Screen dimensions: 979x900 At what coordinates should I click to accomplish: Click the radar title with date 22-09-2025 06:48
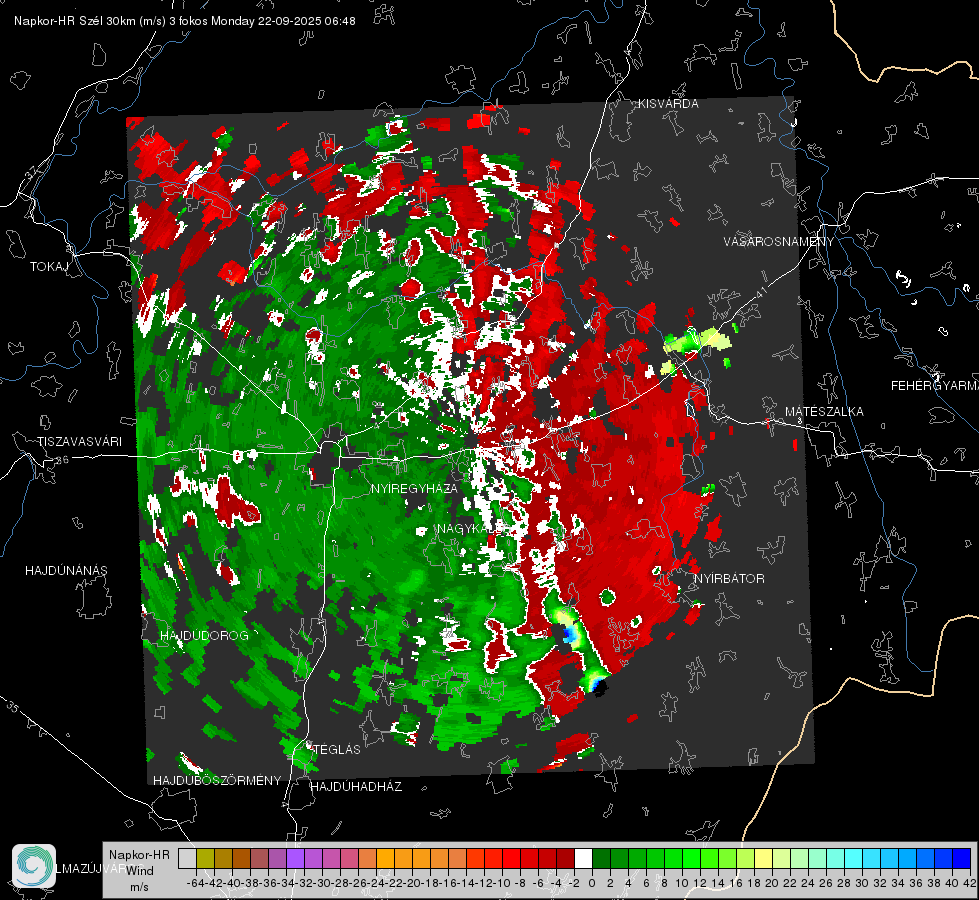tap(185, 21)
